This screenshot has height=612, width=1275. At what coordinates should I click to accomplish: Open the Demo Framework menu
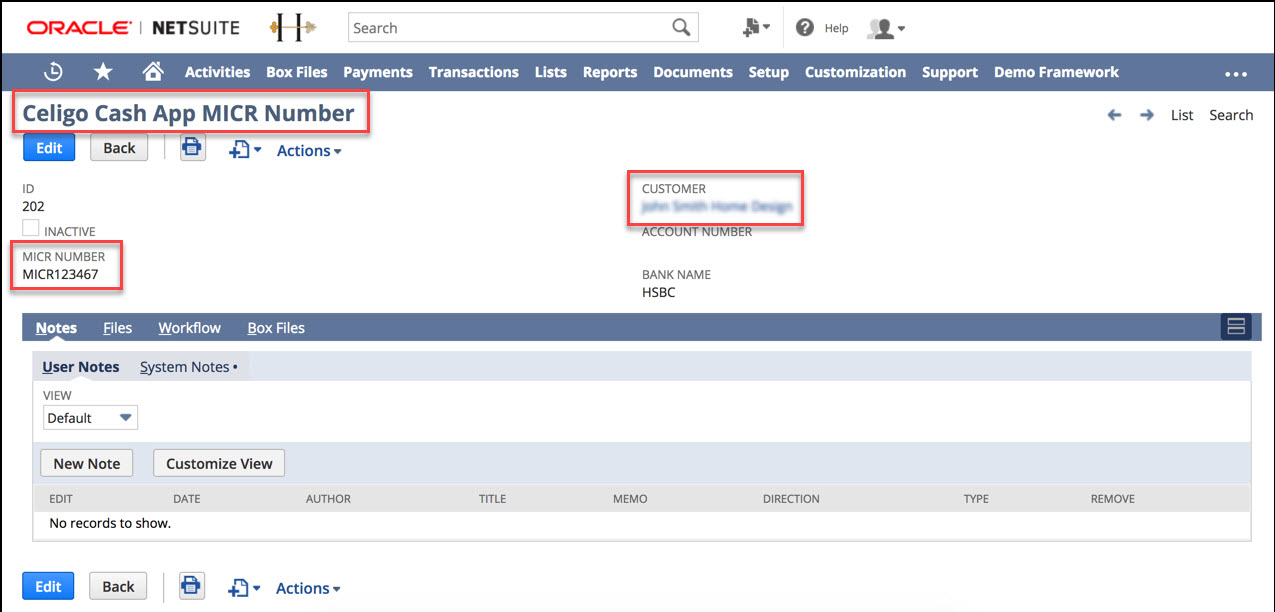pyautogui.click(x=1056, y=72)
